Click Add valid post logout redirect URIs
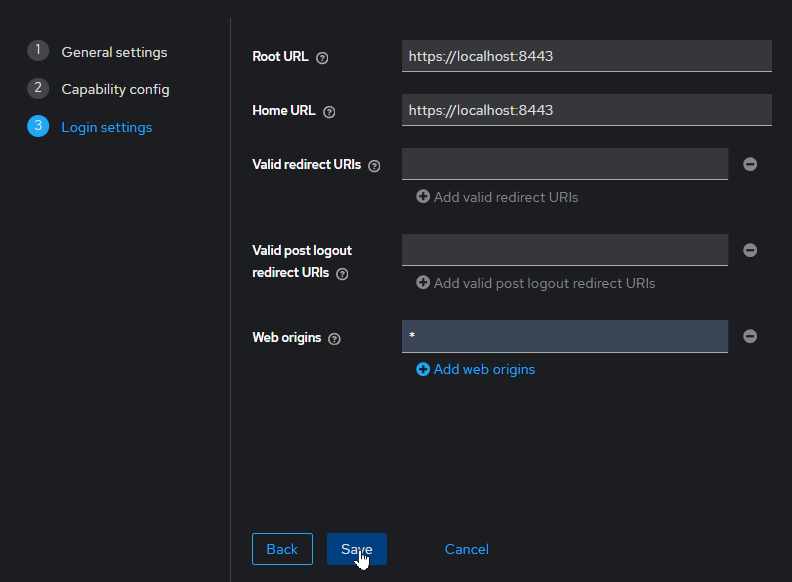Viewport: 792px width, 582px height. point(535,283)
